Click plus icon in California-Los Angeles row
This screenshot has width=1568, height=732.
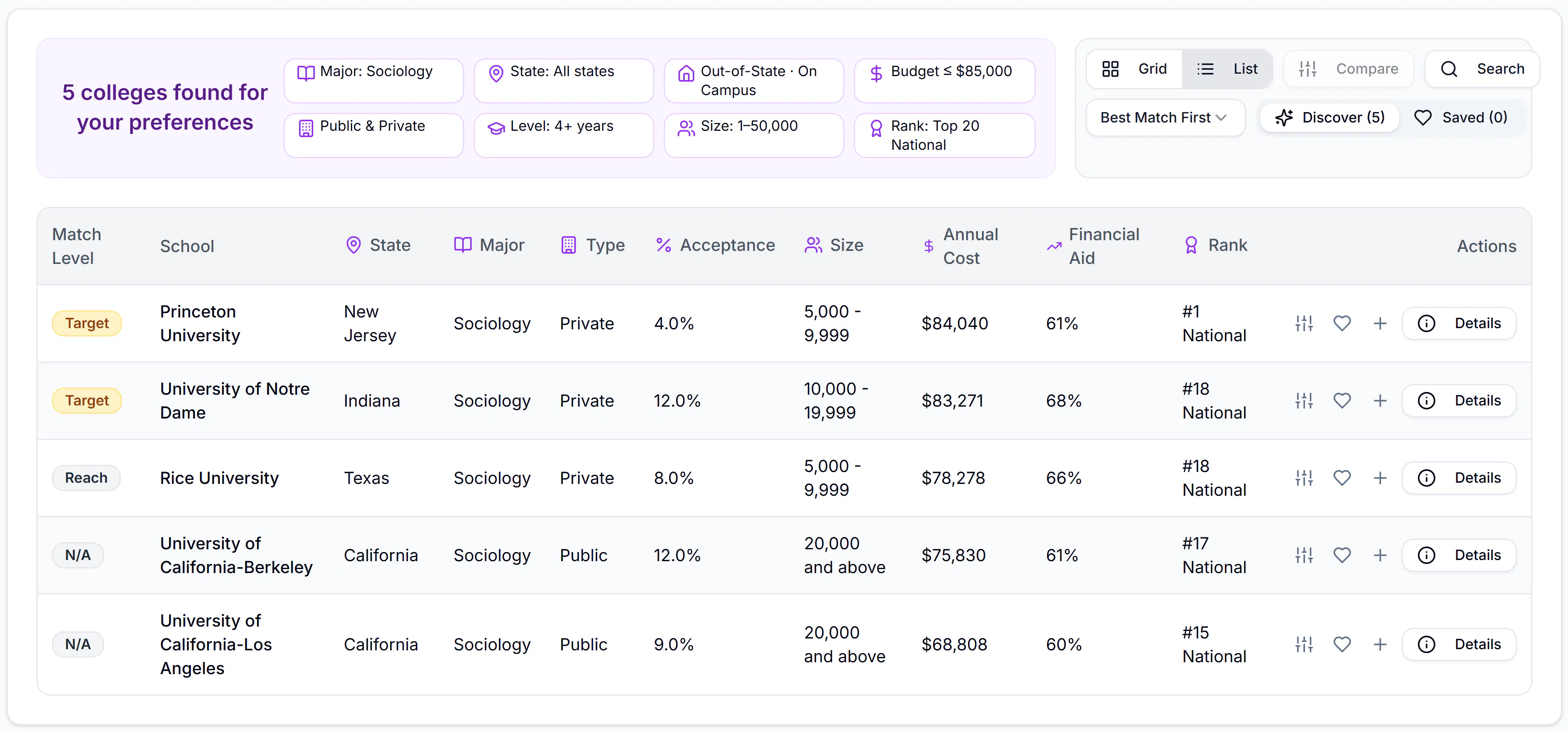(1380, 644)
